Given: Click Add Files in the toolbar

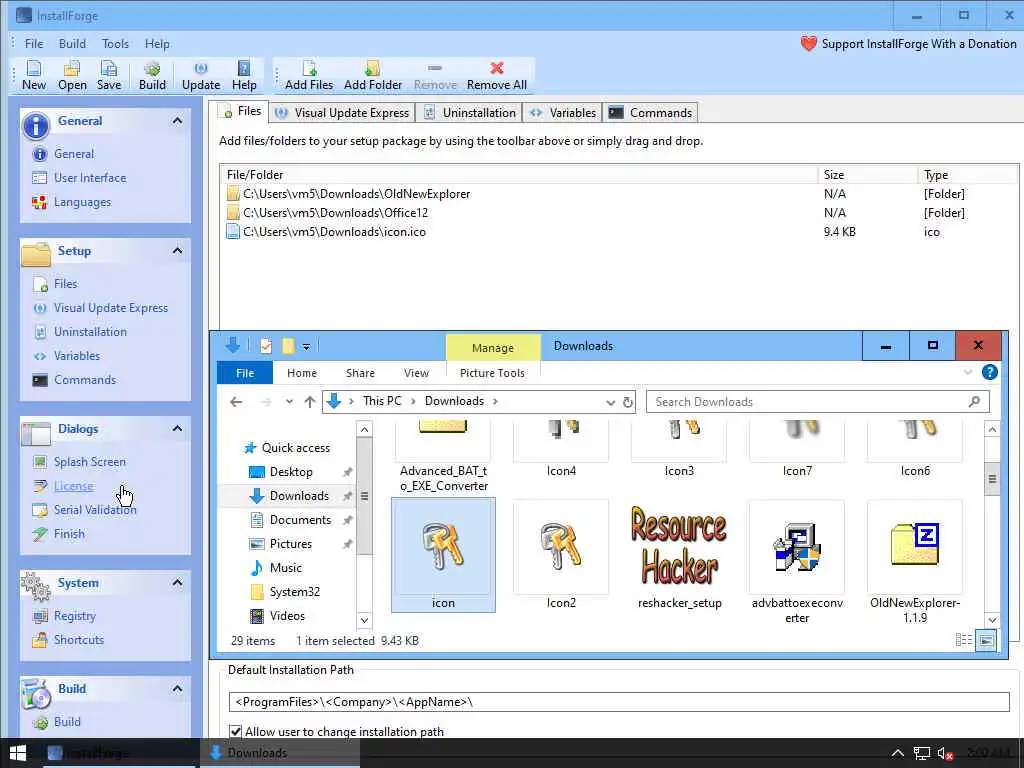Looking at the screenshot, I should click(309, 75).
